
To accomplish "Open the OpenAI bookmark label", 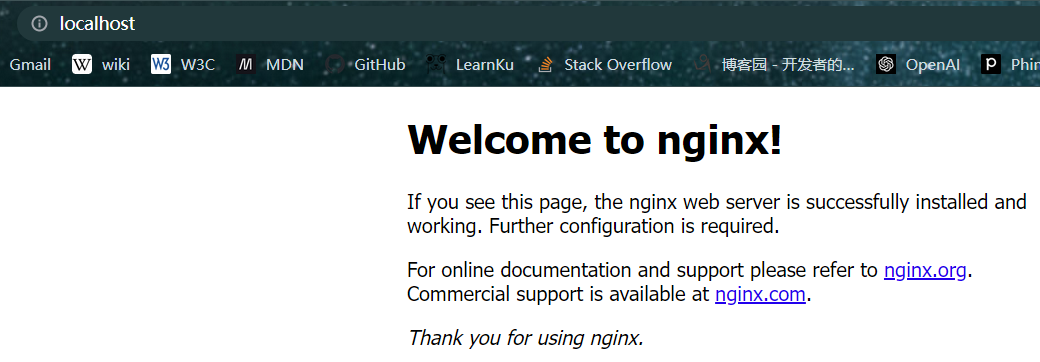I will (933, 64).
